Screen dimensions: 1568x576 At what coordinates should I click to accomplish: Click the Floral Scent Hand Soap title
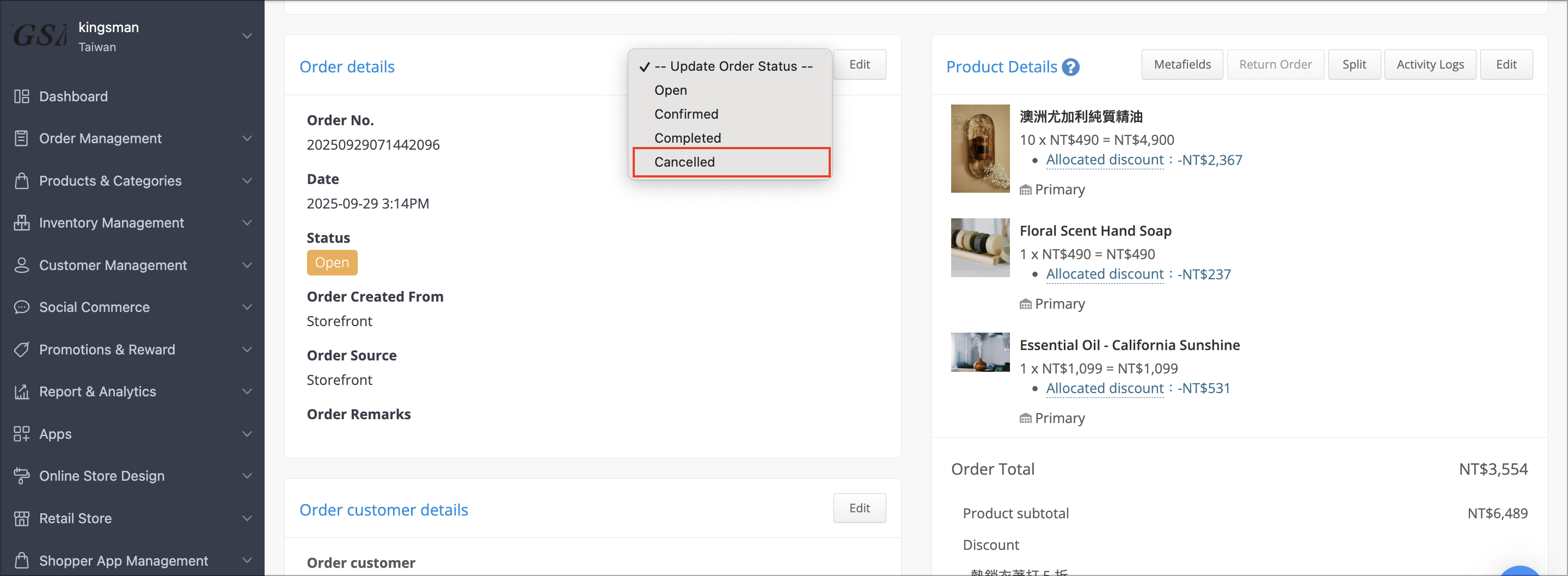1095,231
